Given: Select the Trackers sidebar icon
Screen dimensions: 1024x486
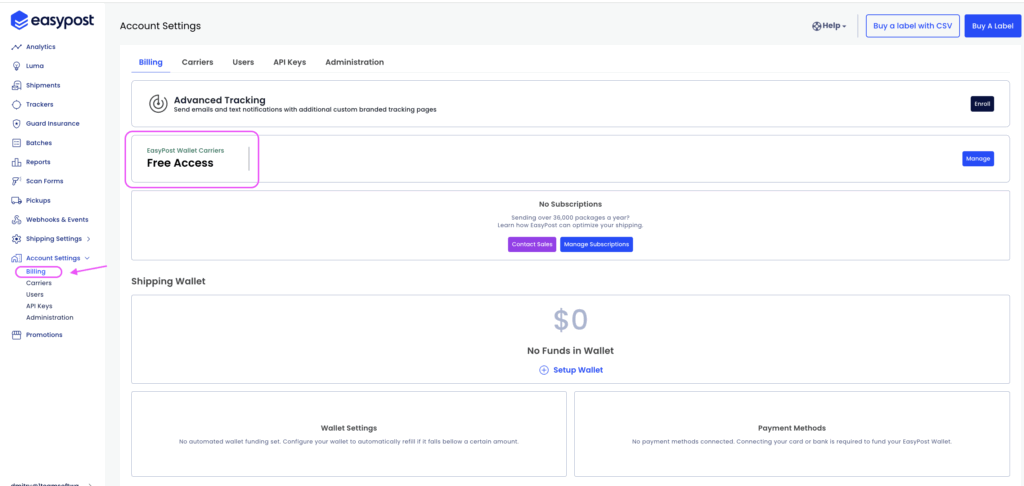Looking at the screenshot, I should click(16, 104).
